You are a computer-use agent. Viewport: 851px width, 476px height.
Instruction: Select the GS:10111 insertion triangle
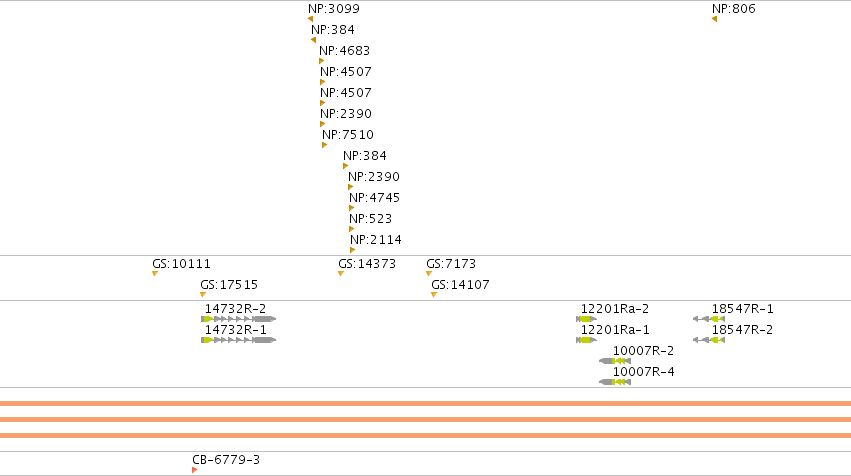pos(155,274)
